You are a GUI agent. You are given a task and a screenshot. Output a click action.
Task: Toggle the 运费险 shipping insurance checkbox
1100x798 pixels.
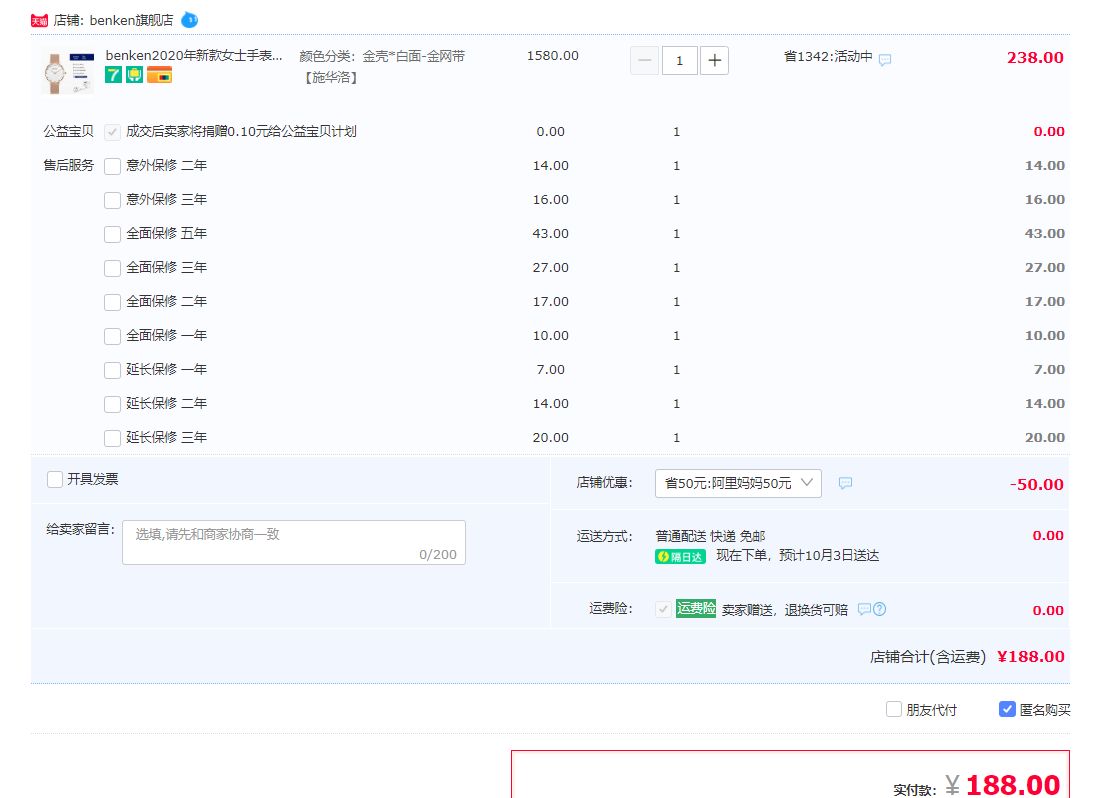663,609
